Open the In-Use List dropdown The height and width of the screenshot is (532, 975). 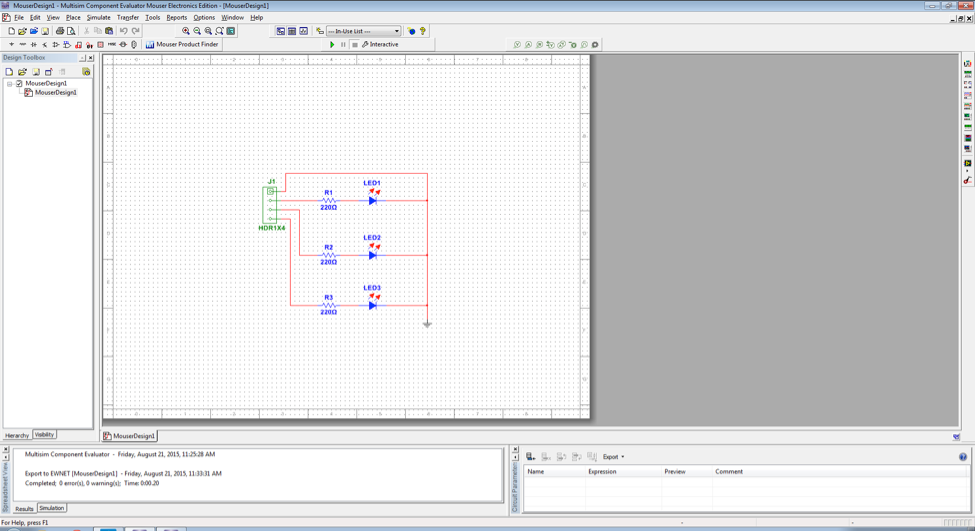396,31
